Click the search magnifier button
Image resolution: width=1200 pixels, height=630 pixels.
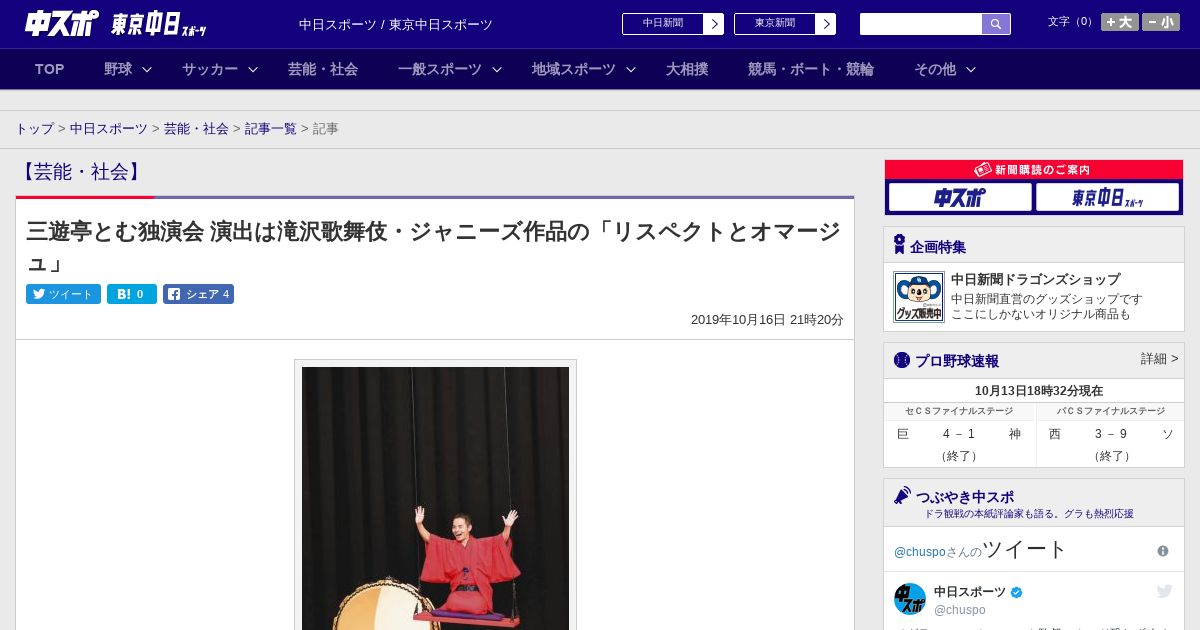coord(996,24)
